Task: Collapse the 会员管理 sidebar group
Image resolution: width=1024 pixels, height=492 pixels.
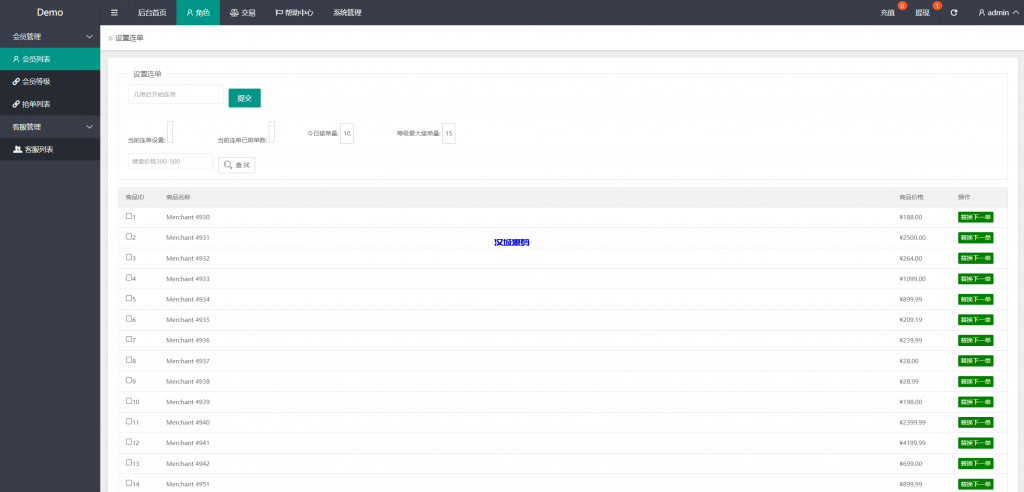Action: [x=89, y=36]
